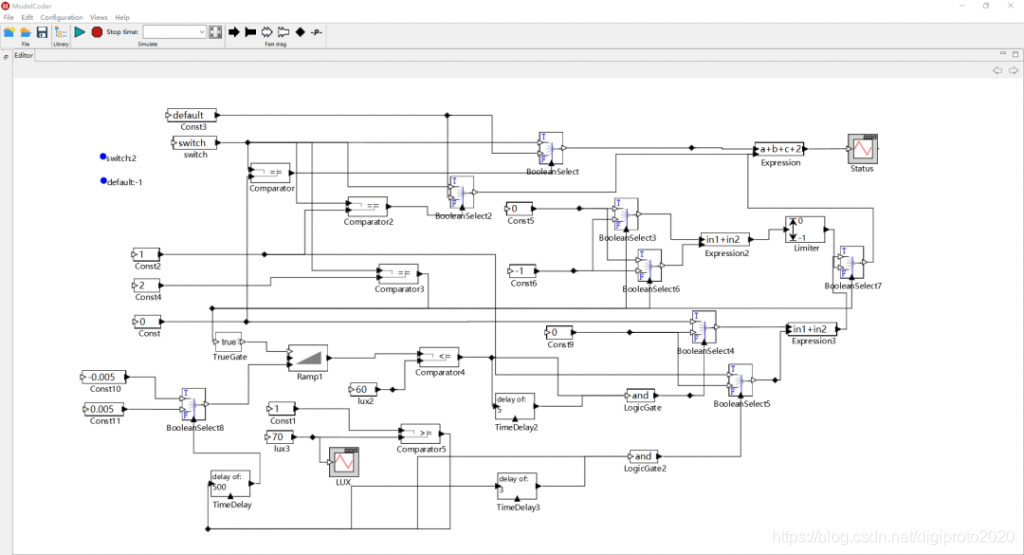Viewport: 1024px width, 555px height.
Task: Start simulation with the green play button
Action: (x=80, y=32)
